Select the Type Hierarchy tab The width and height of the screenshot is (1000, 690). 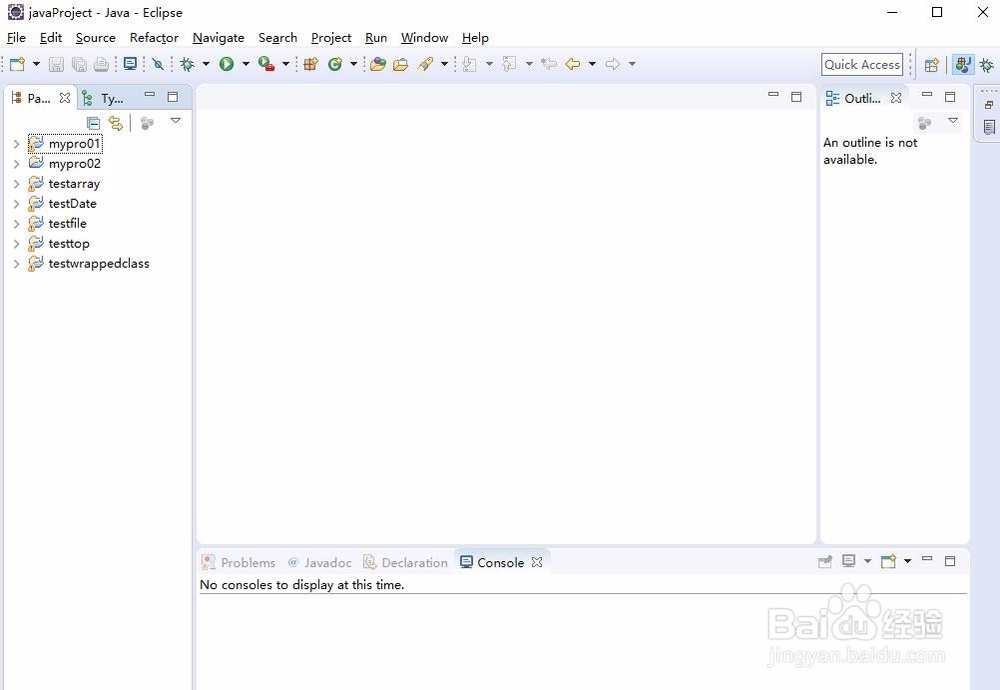[105, 98]
